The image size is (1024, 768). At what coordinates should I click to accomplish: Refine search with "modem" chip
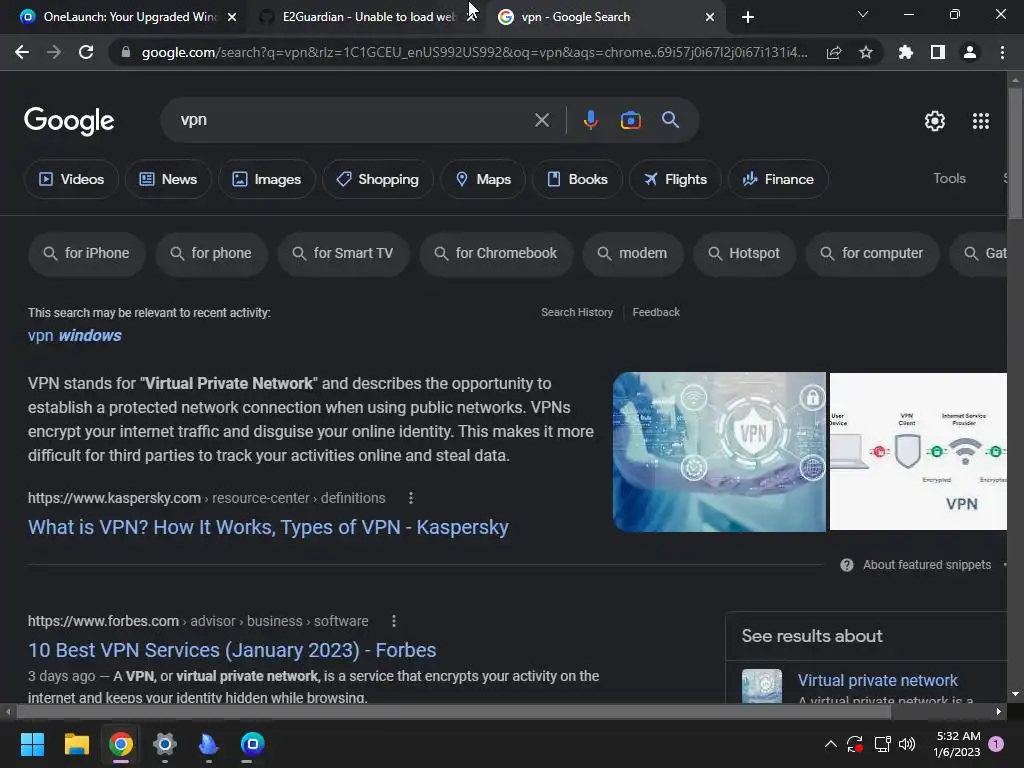click(633, 253)
